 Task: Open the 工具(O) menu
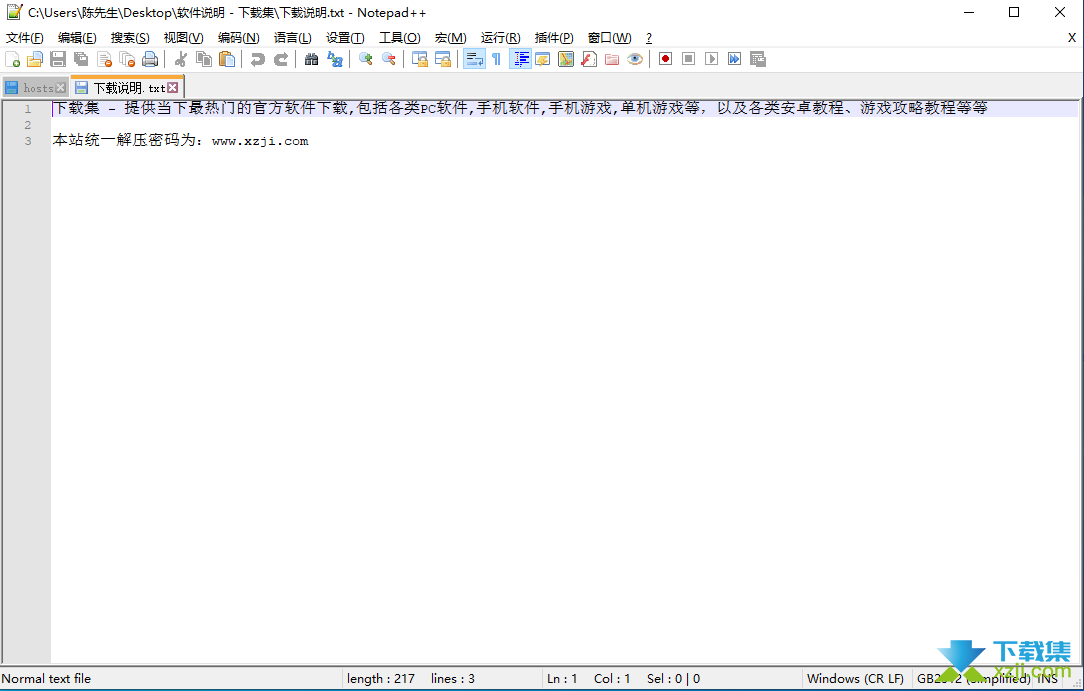400,38
